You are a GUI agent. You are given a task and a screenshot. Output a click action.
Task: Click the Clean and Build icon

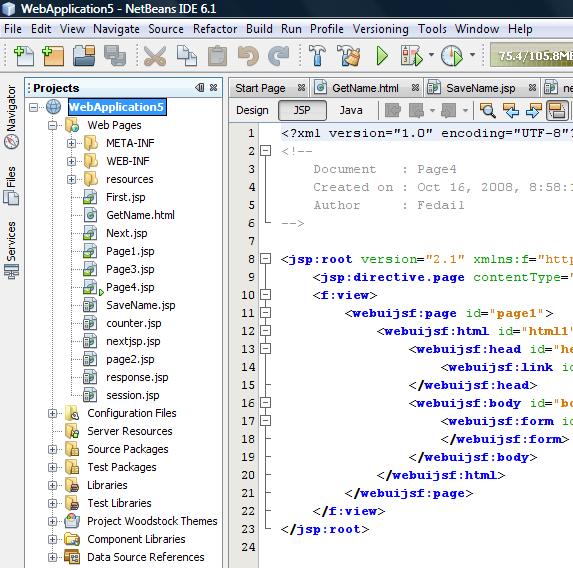348,56
